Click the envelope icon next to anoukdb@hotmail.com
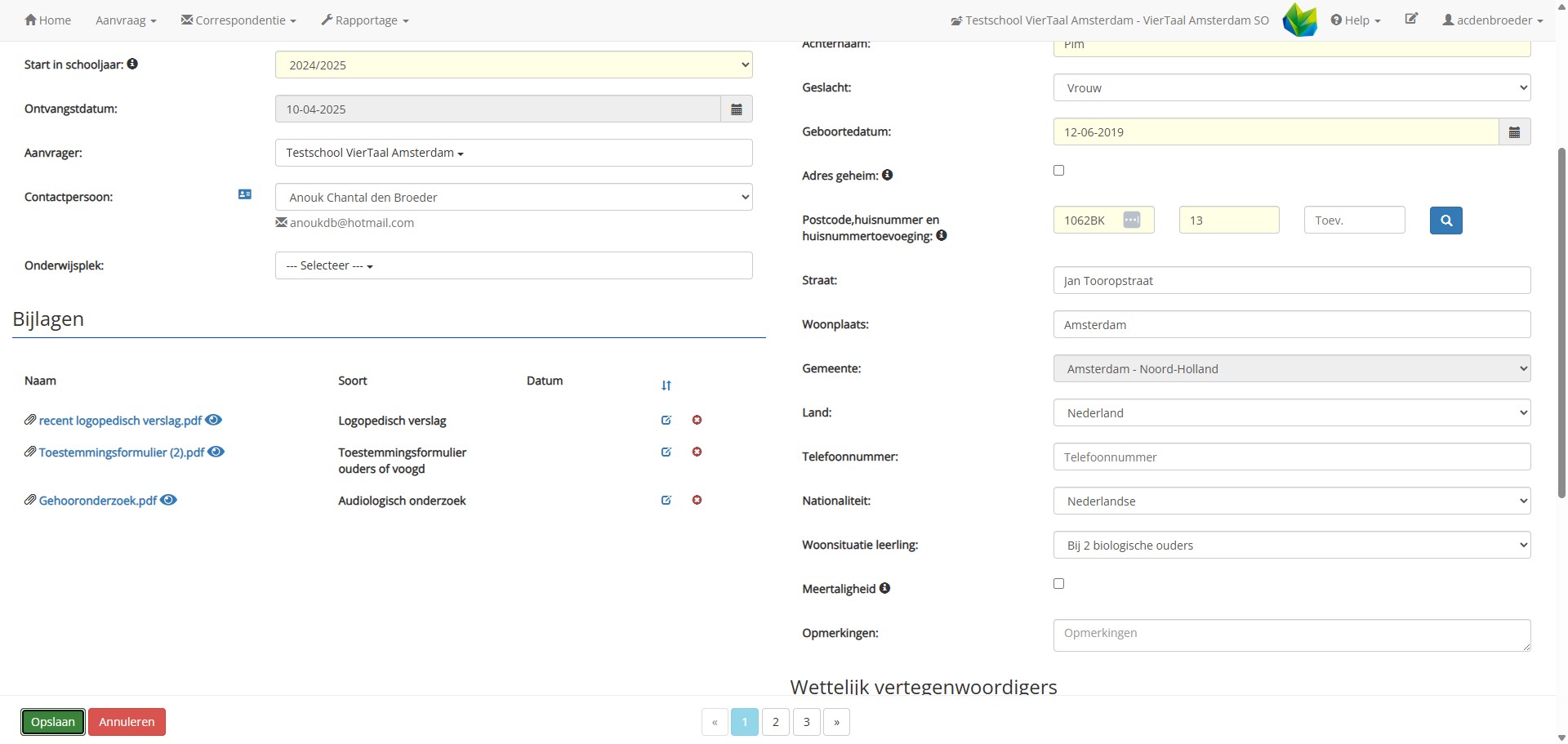1568x744 pixels. pyautogui.click(x=281, y=222)
